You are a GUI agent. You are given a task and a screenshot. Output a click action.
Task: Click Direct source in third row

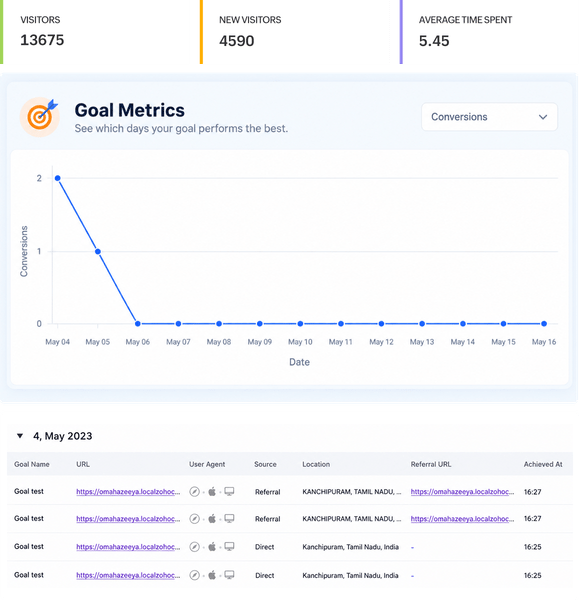[264, 547]
